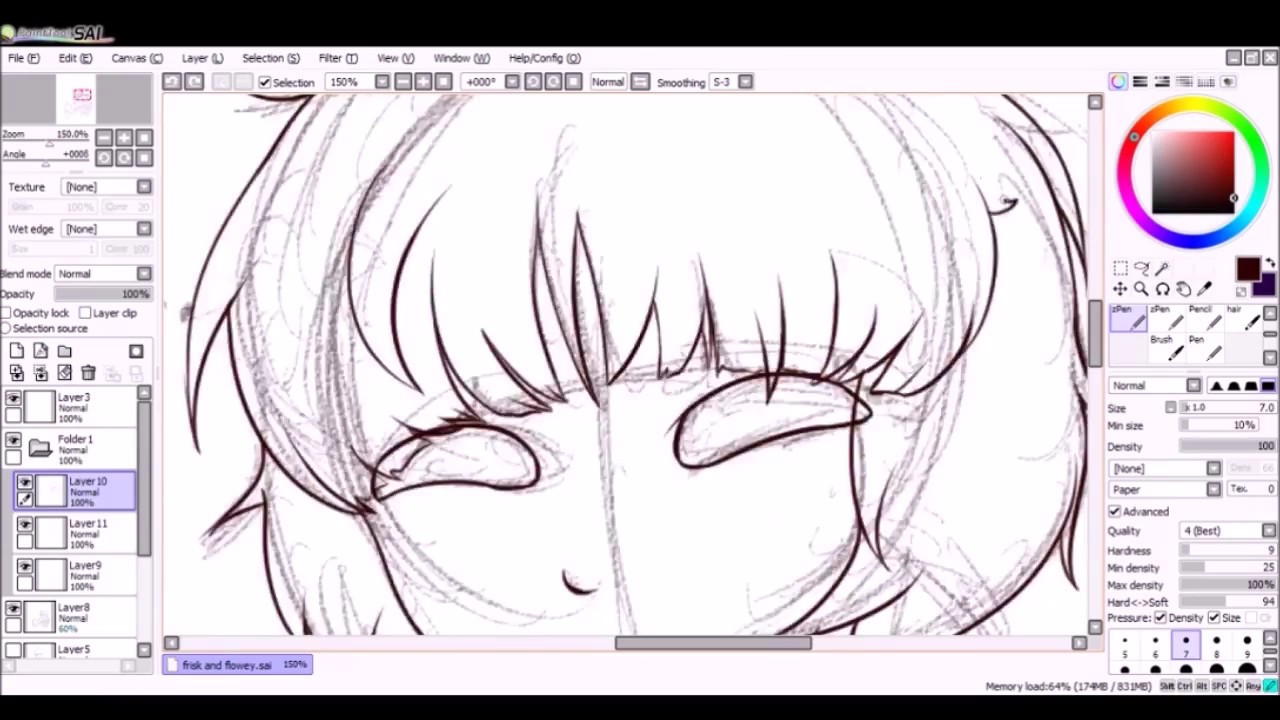Viewport: 1280px width, 720px height.
Task: Create a new linework layer
Action: click(41, 351)
